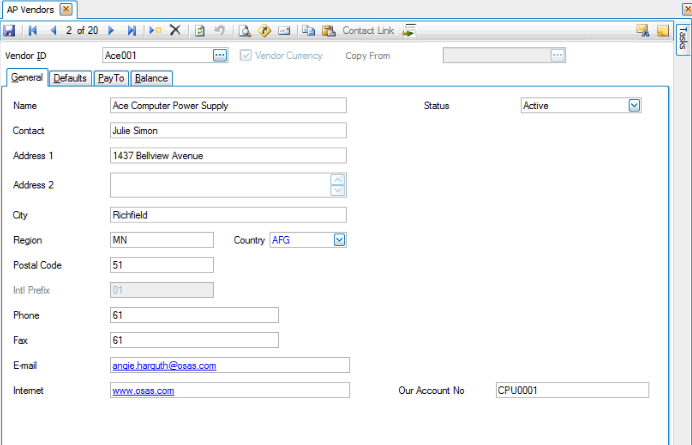
Task: Click the Copy toolbar icon
Action: pos(309,31)
